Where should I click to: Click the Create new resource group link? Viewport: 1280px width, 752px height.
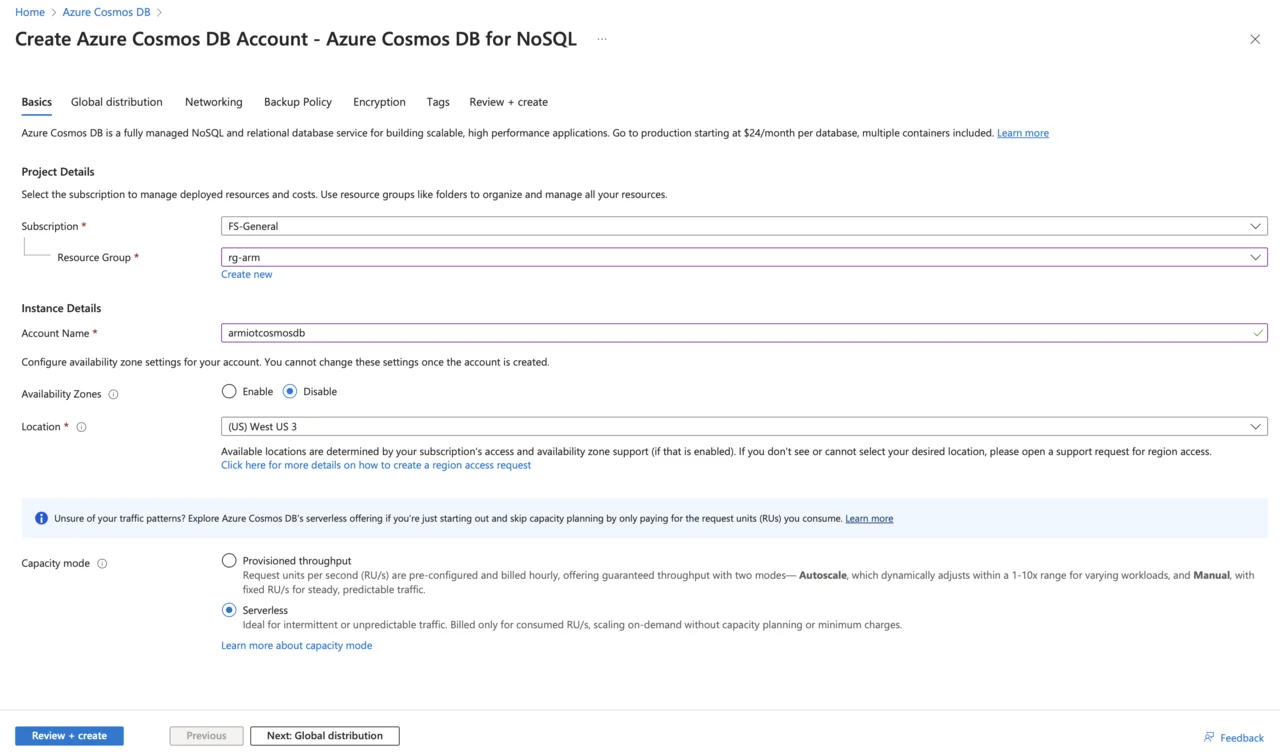tap(246, 274)
